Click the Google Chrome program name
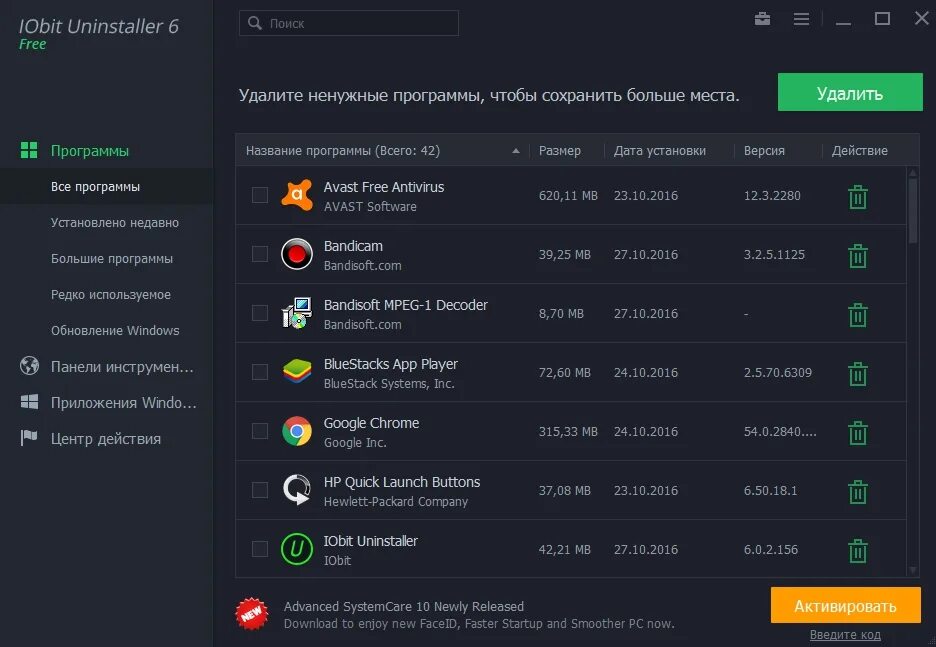This screenshot has height=647, width=936. point(371,423)
